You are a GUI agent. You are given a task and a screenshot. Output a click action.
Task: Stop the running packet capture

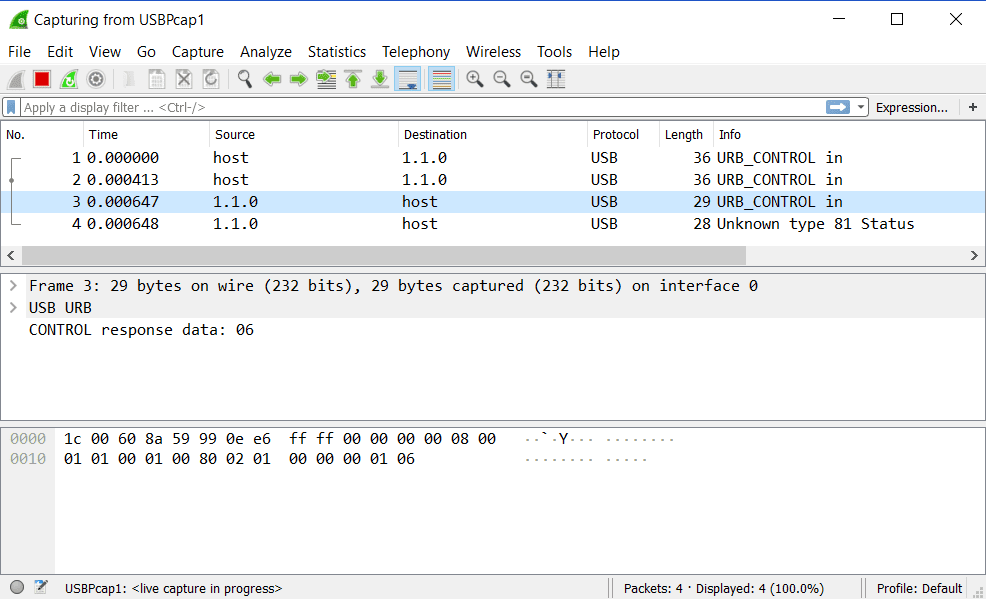pyautogui.click(x=42, y=79)
